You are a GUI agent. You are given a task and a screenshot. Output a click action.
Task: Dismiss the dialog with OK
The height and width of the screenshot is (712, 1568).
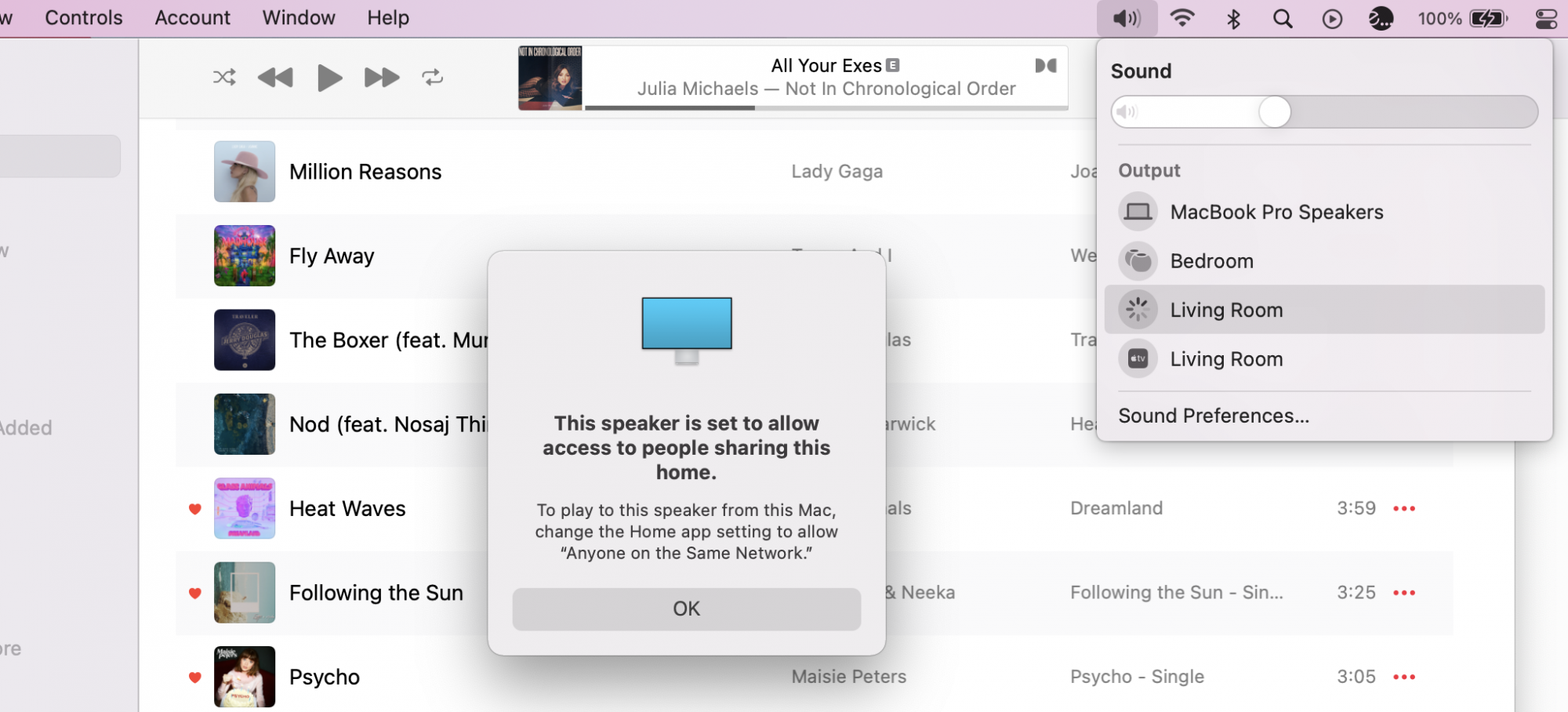click(686, 608)
